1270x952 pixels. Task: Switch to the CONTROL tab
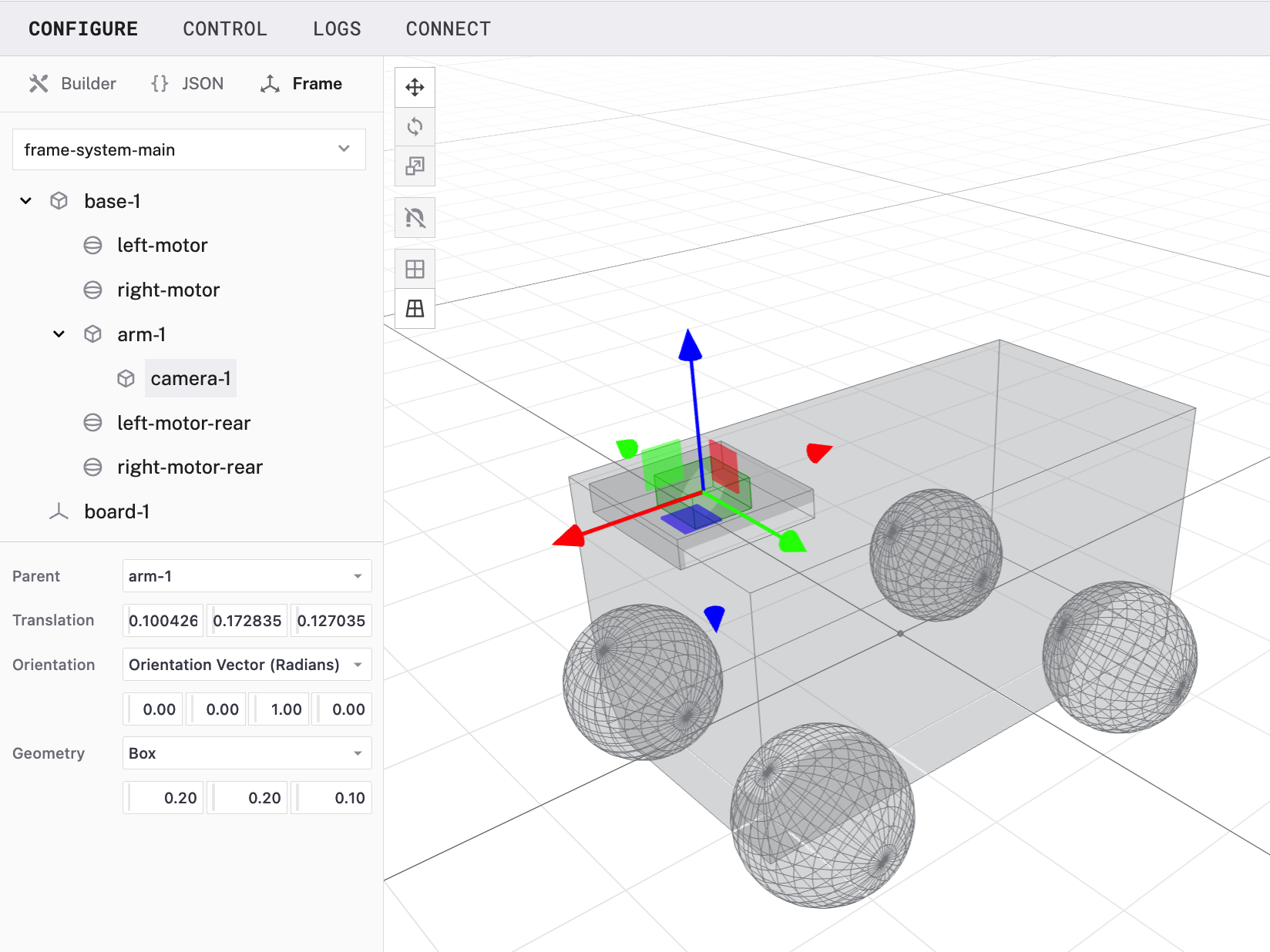225,28
